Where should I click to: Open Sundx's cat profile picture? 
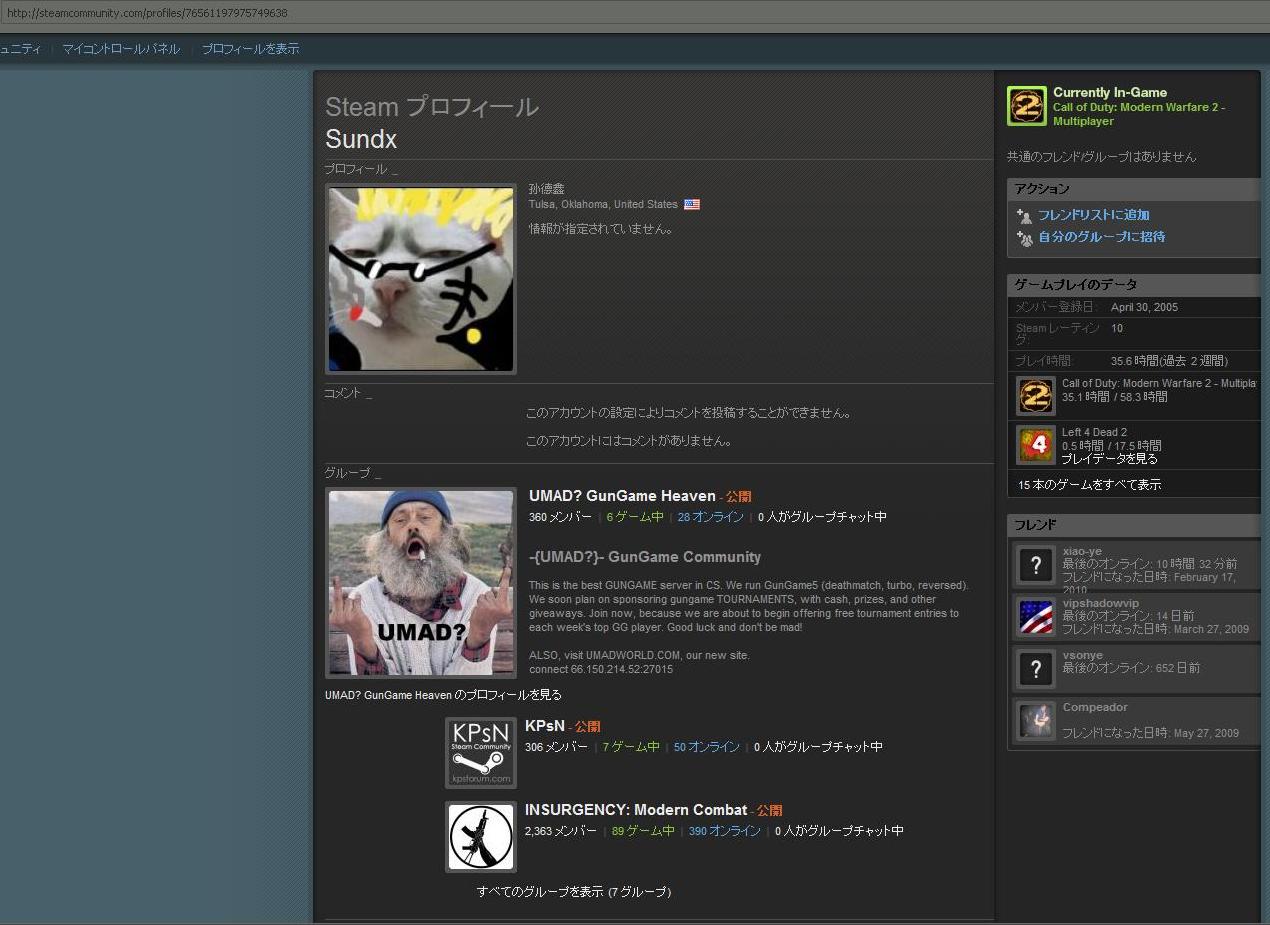(x=421, y=279)
